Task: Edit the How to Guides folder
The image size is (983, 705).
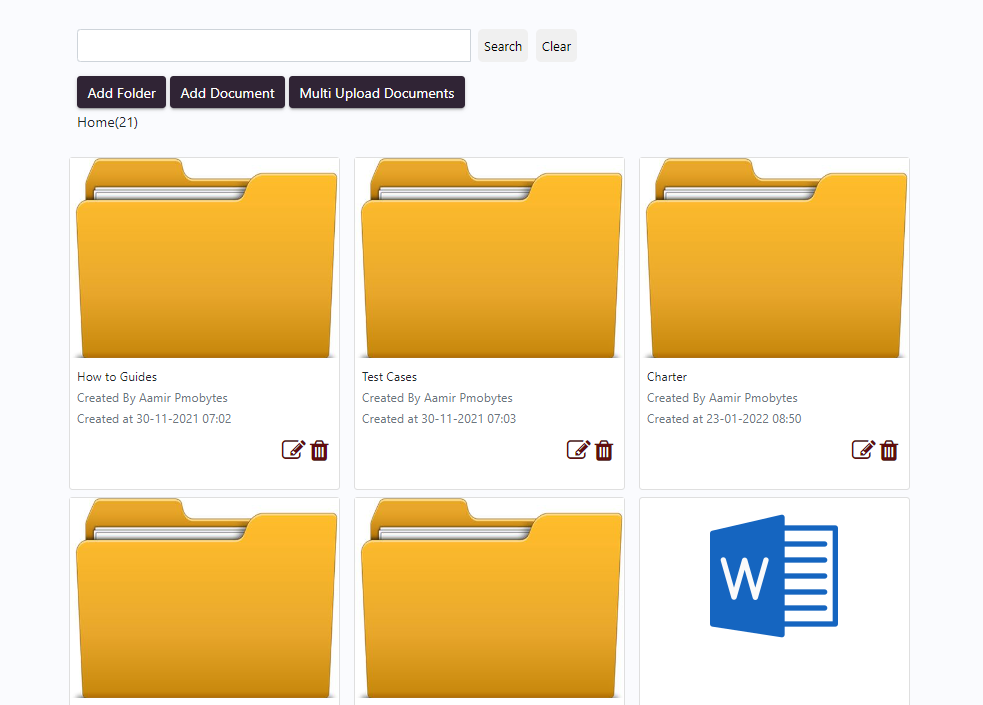Action: pyautogui.click(x=293, y=450)
